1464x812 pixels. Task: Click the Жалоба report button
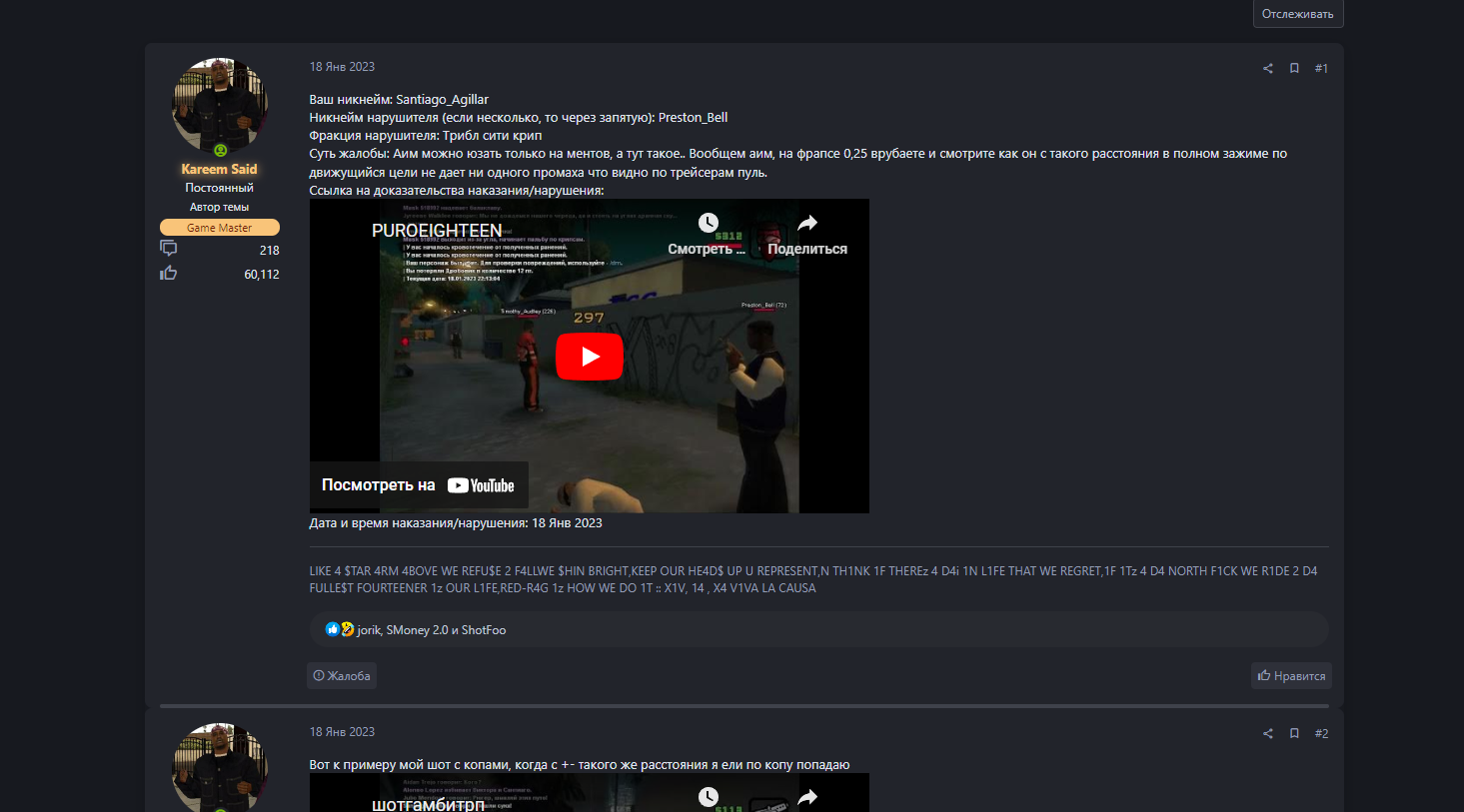tap(342, 676)
